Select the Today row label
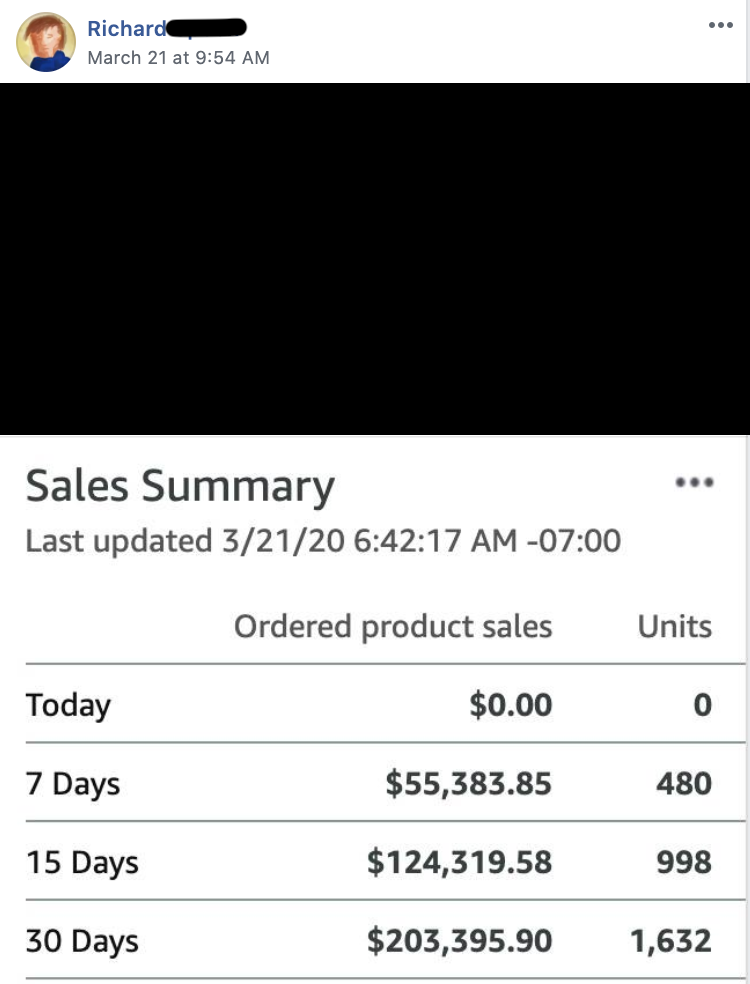The width and height of the screenshot is (750, 984). pyautogui.click(x=68, y=705)
